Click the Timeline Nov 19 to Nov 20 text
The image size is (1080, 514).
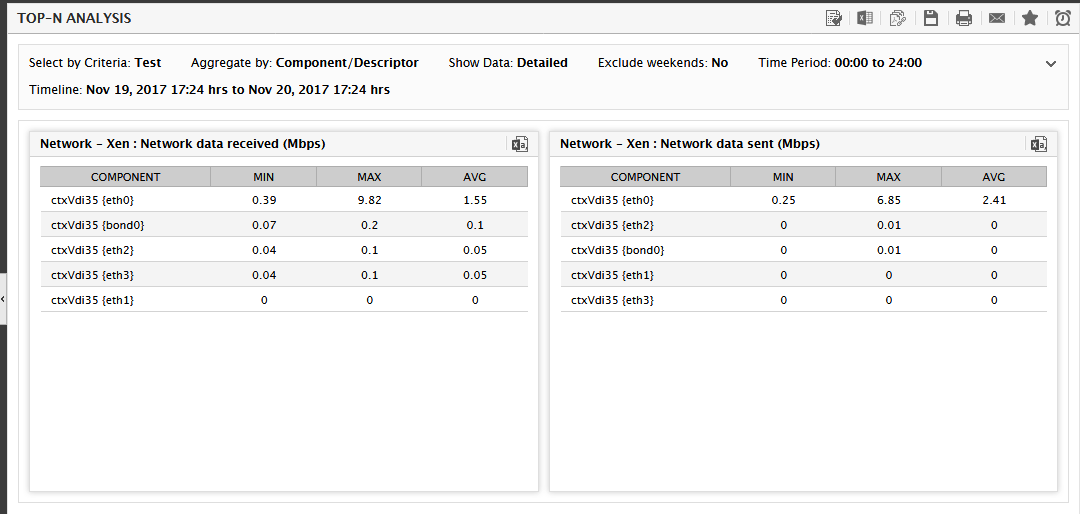[238, 90]
